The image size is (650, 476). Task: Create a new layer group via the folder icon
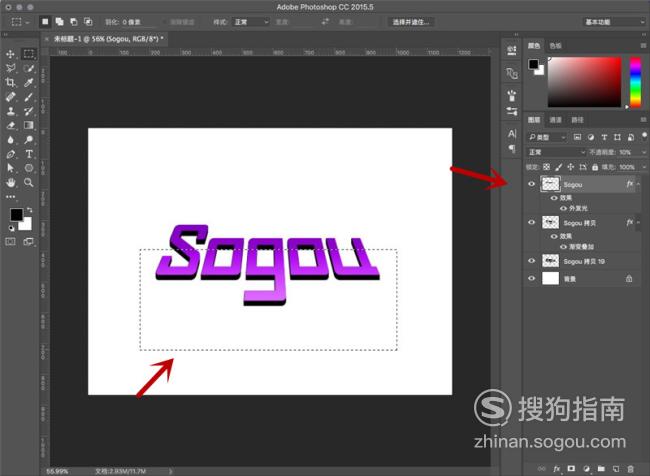tap(601, 469)
